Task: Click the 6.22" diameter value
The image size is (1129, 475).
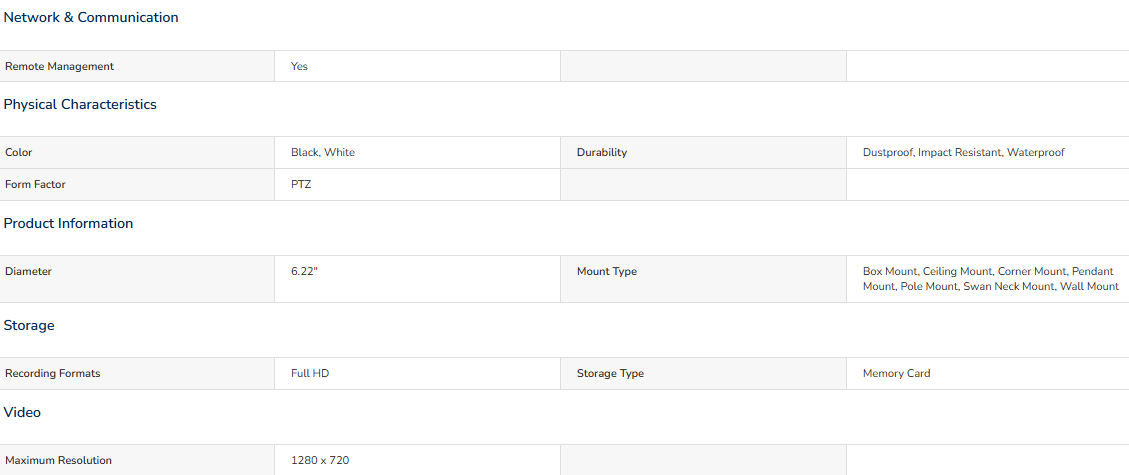Action: pos(304,272)
